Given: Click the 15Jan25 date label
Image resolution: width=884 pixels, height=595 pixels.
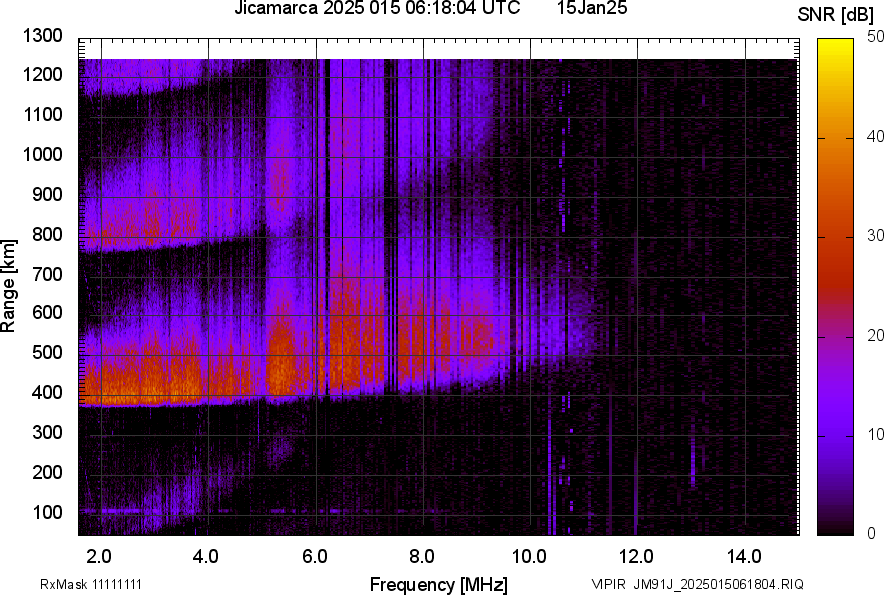Looking at the screenshot, I should pos(591,9).
